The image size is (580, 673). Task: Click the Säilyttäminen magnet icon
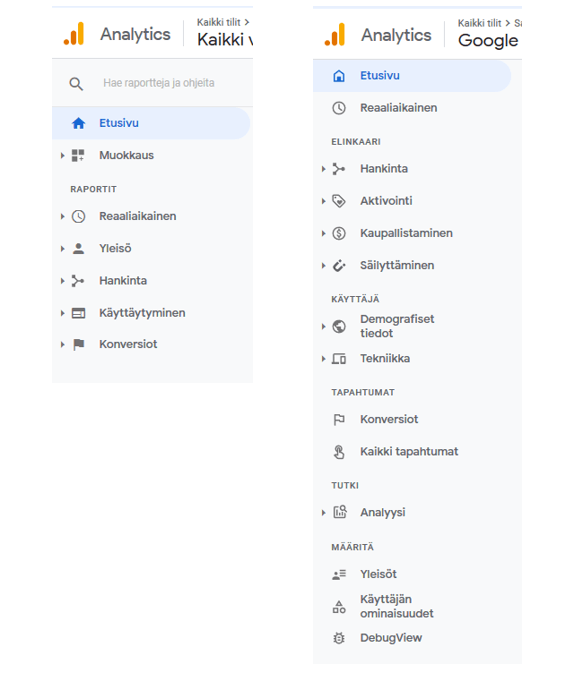(339, 266)
